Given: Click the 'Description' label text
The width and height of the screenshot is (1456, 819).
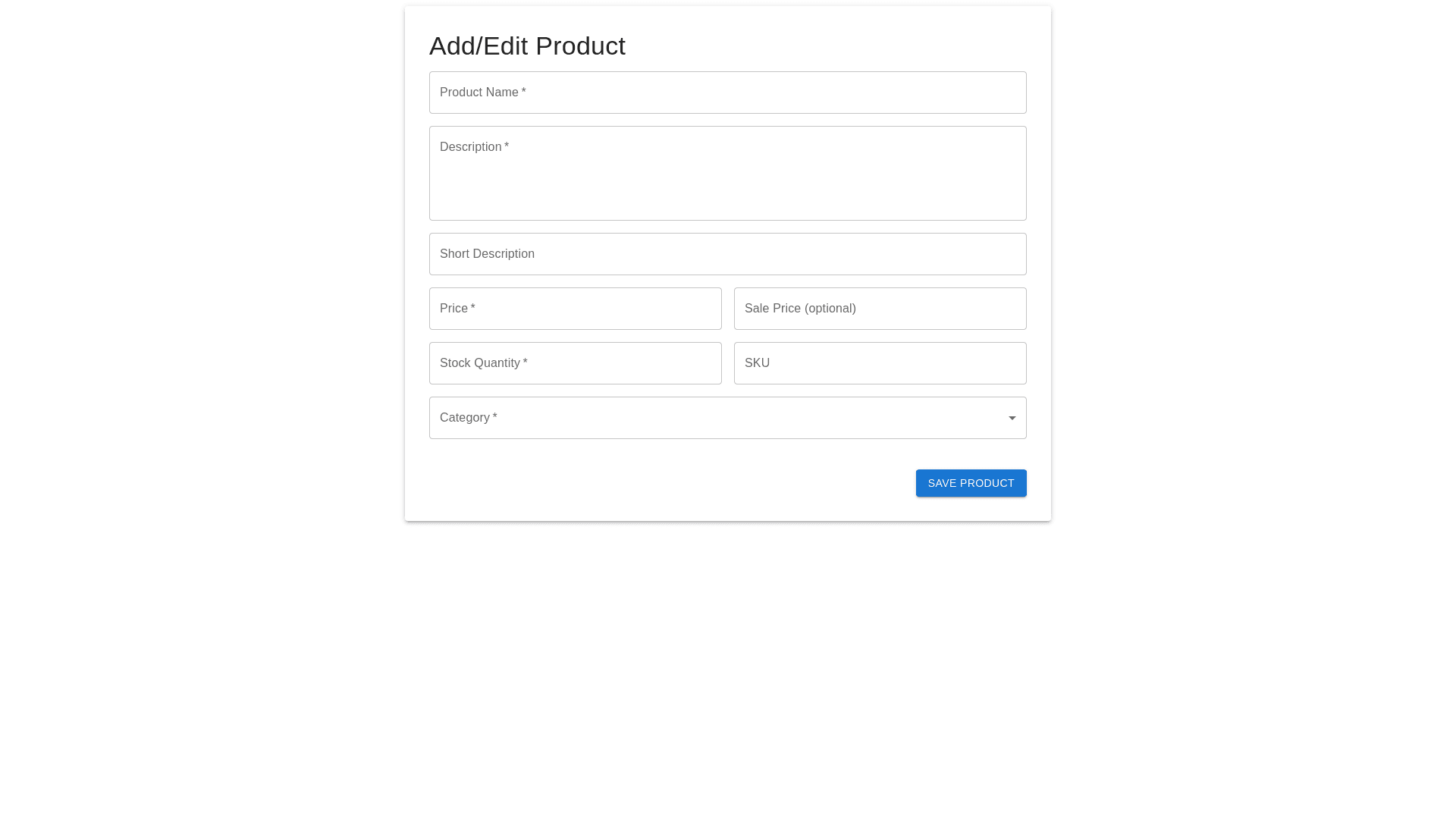Looking at the screenshot, I should 470,147.
